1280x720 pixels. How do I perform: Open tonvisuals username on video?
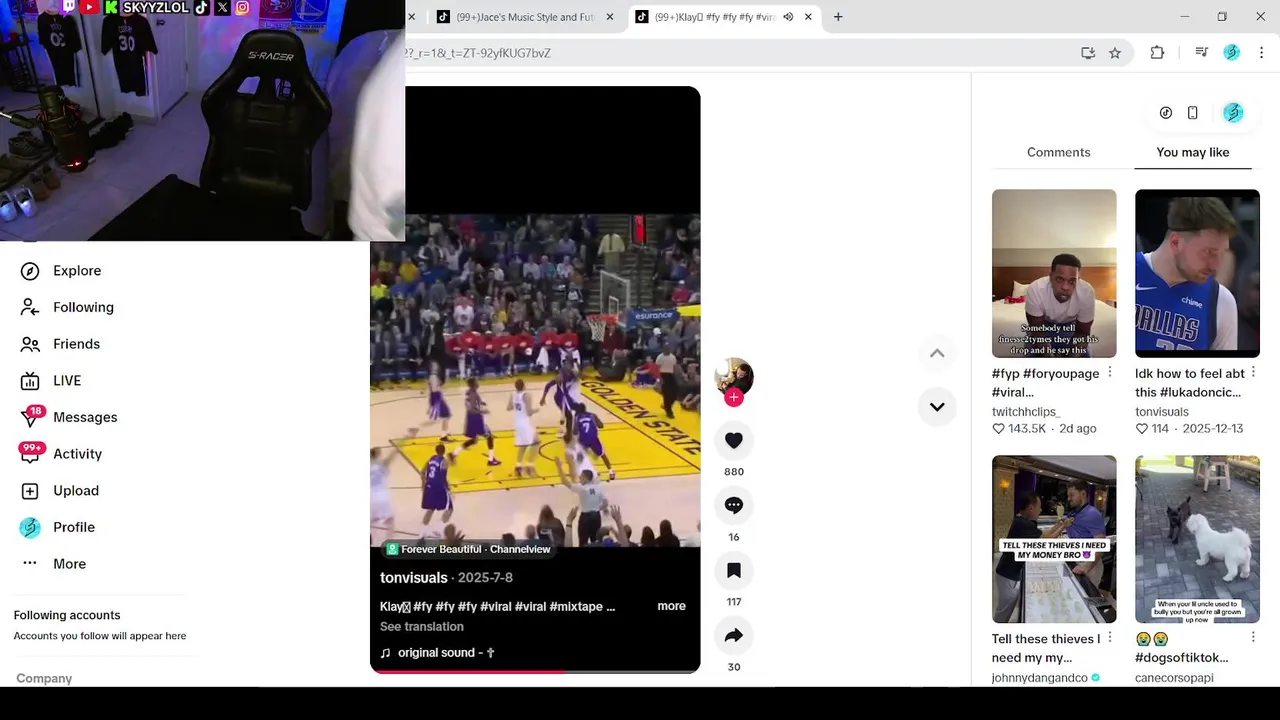[414, 578]
